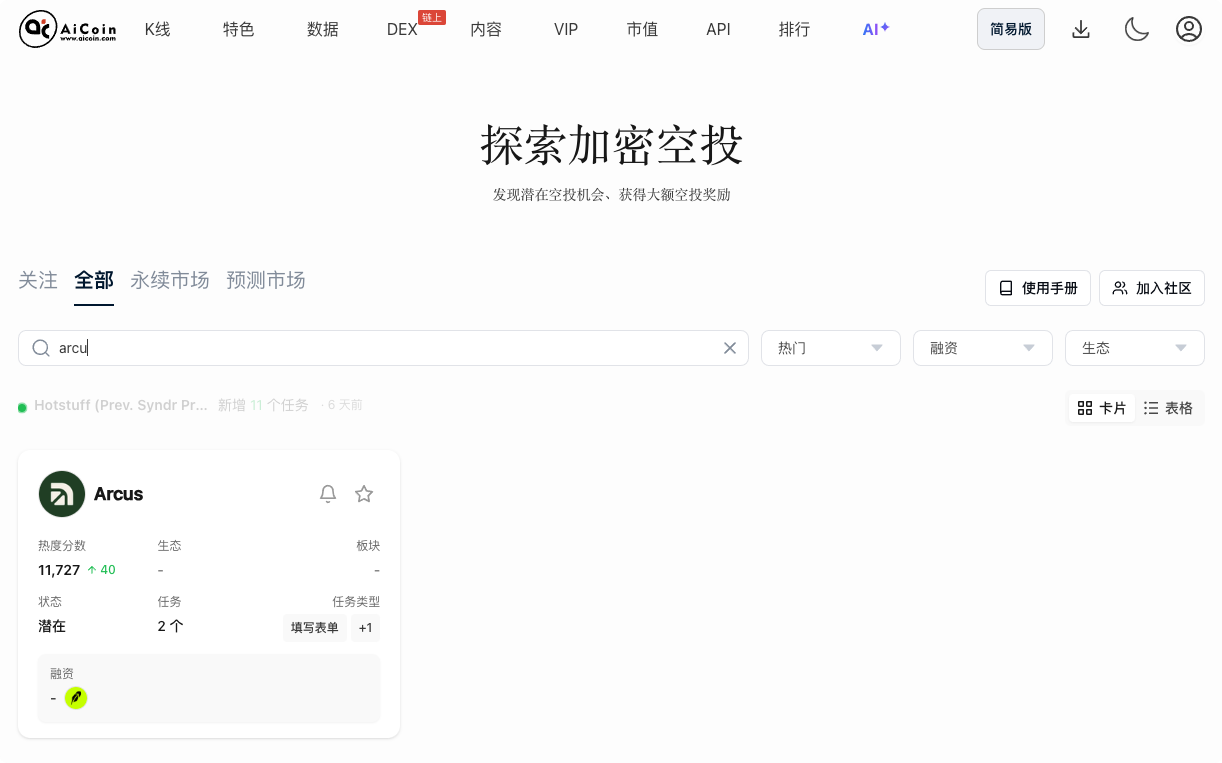Image resolution: width=1222 pixels, height=763 pixels.
Task: Click the 潜在 status value
Action: [x=52, y=626]
